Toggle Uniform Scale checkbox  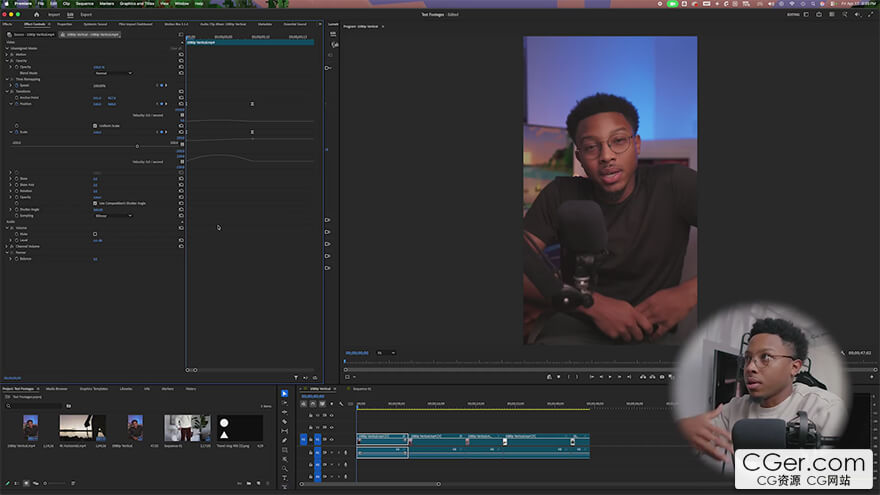95,126
